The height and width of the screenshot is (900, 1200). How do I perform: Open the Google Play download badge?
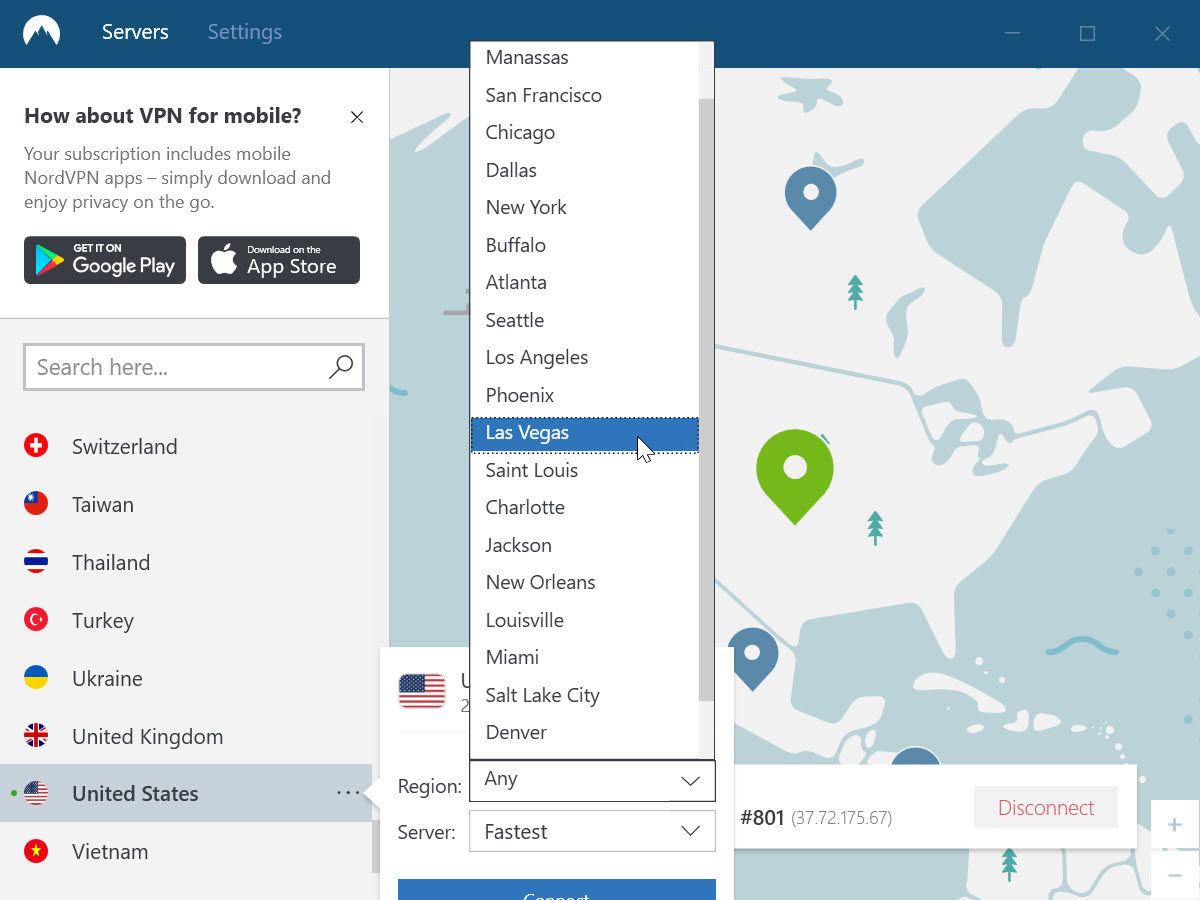(x=104, y=260)
